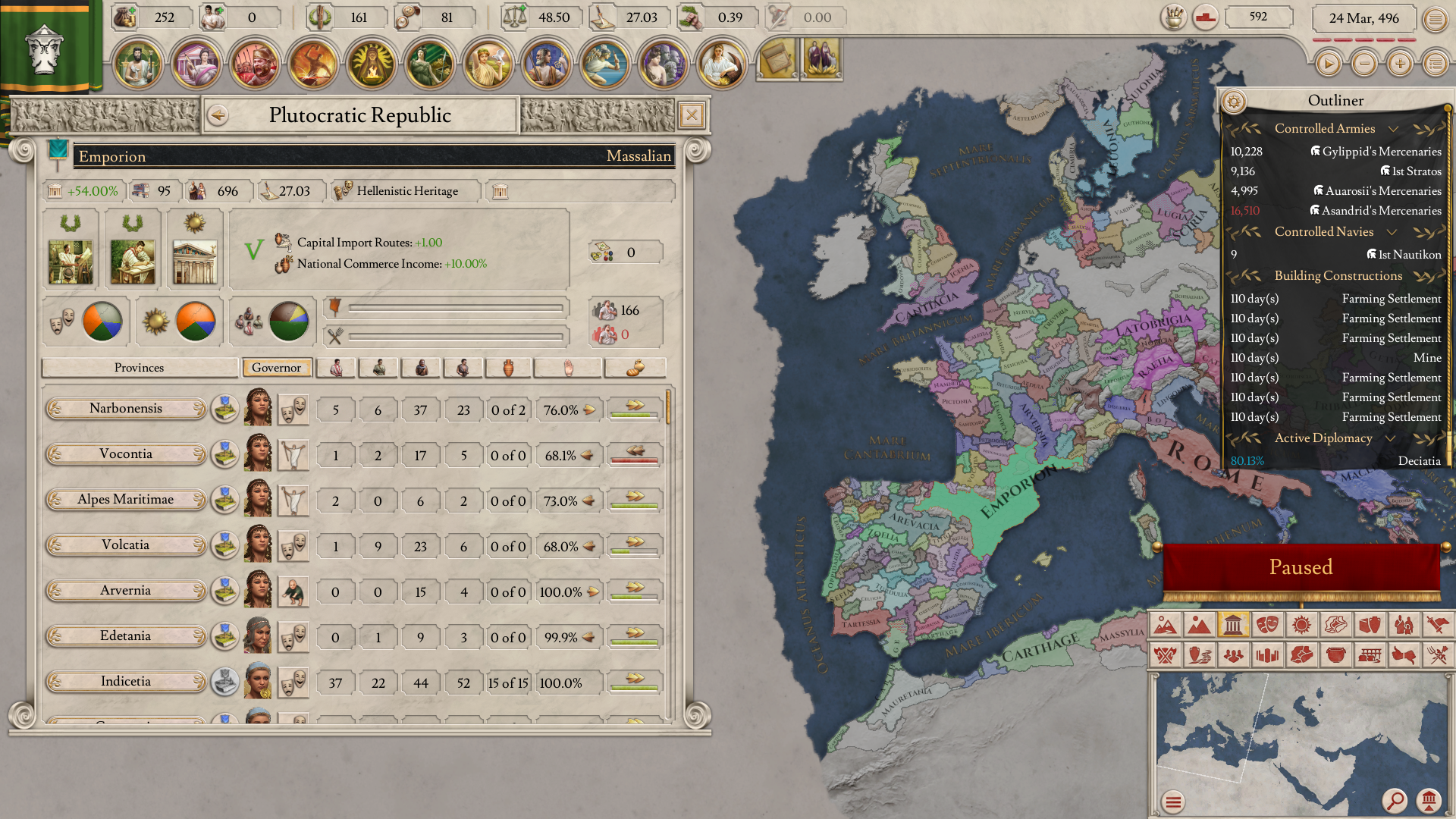Open the Alpes Maritimae governor policy selector
This screenshot has width=1456, height=819.
pyautogui.click(x=293, y=500)
